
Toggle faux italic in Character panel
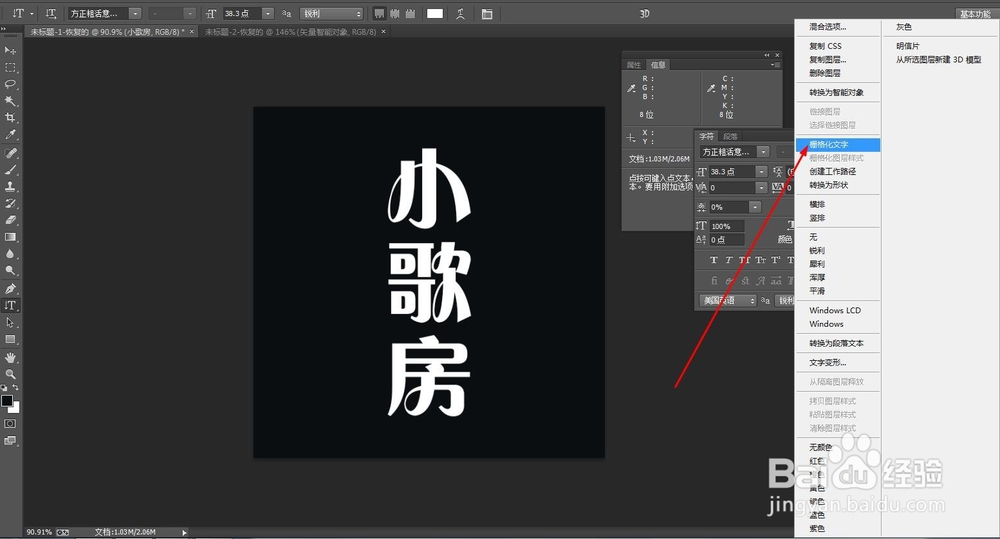click(728, 260)
